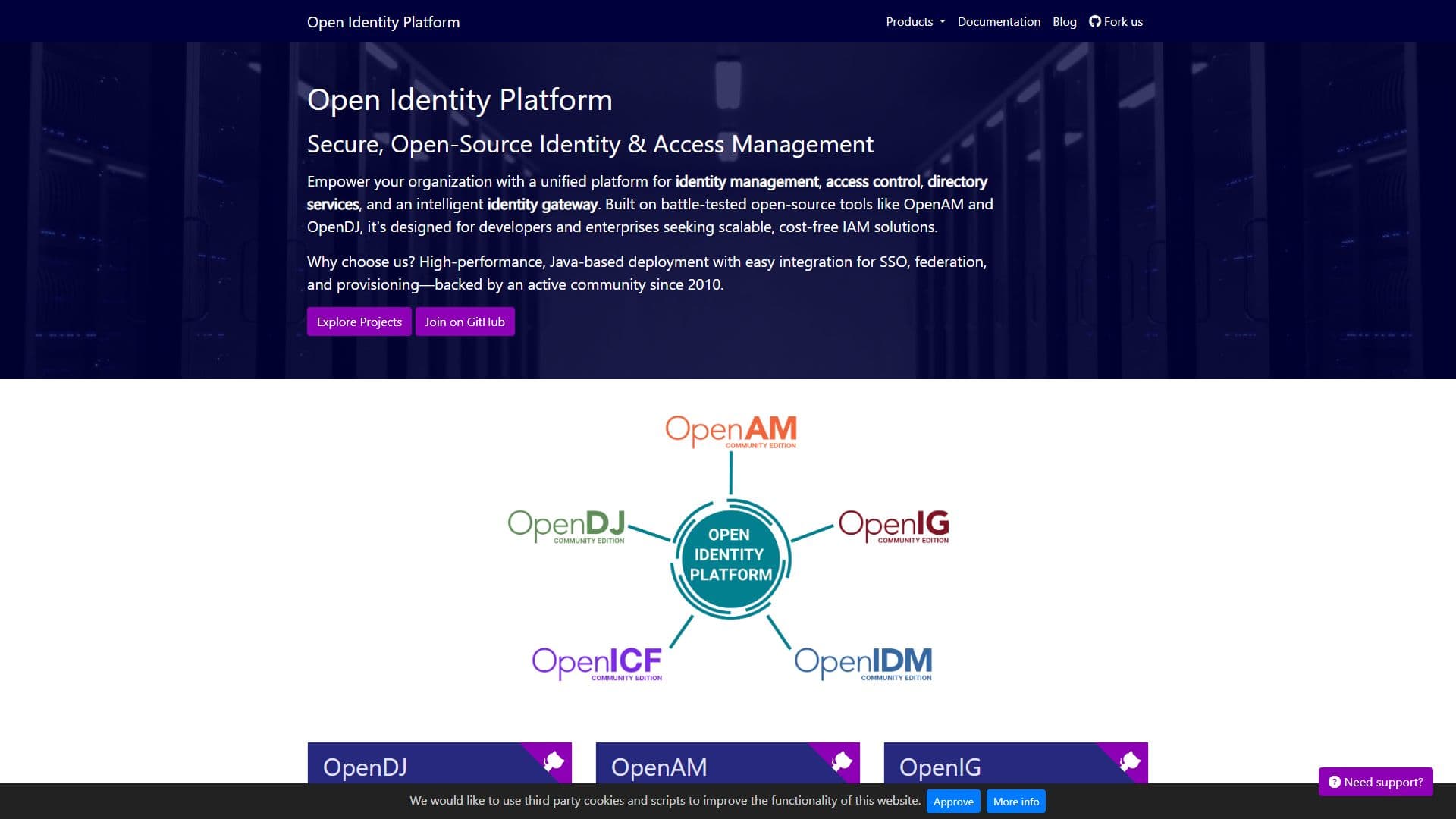Image resolution: width=1456 pixels, height=819 pixels.
Task: Click the corner badge icon on OpenDJ card
Action: pyautogui.click(x=554, y=761)
